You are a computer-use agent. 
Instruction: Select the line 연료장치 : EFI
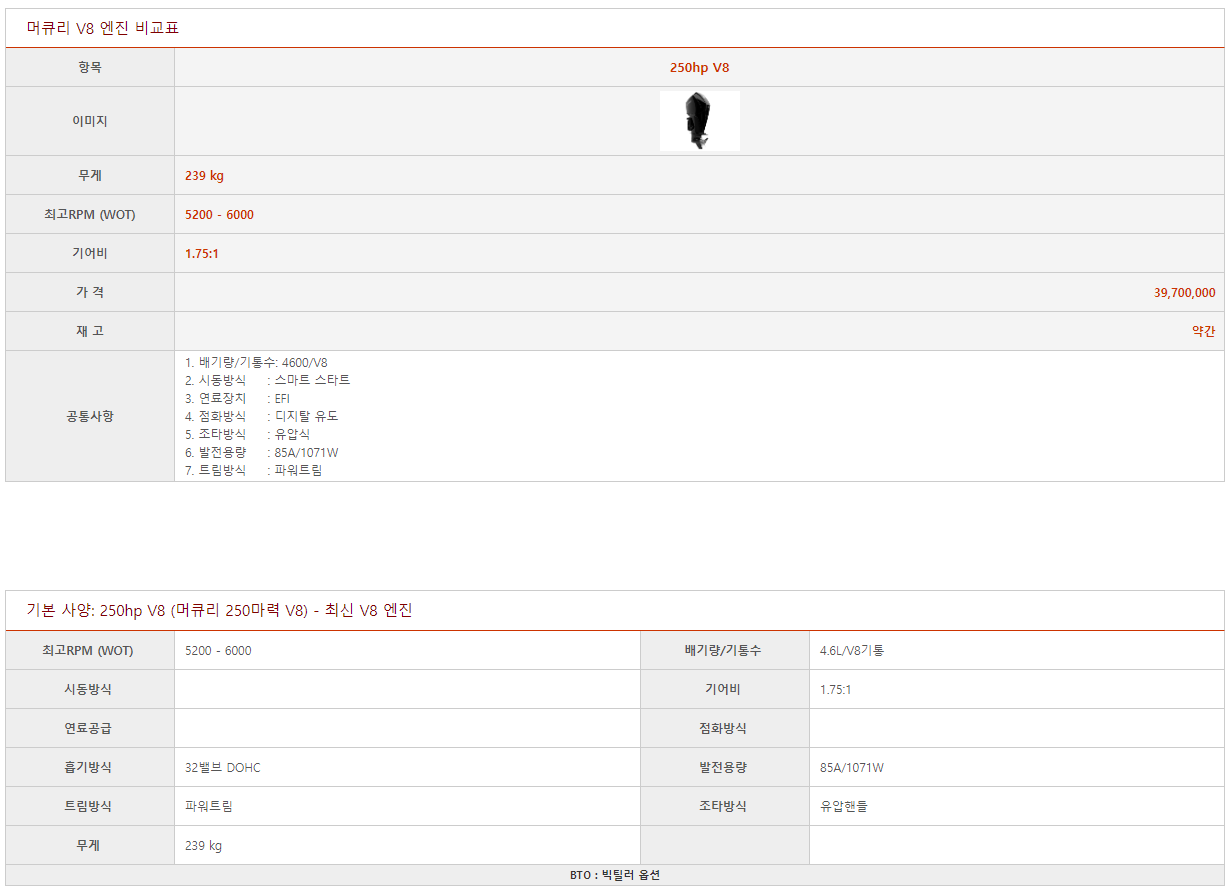click(x=238, y=398)
